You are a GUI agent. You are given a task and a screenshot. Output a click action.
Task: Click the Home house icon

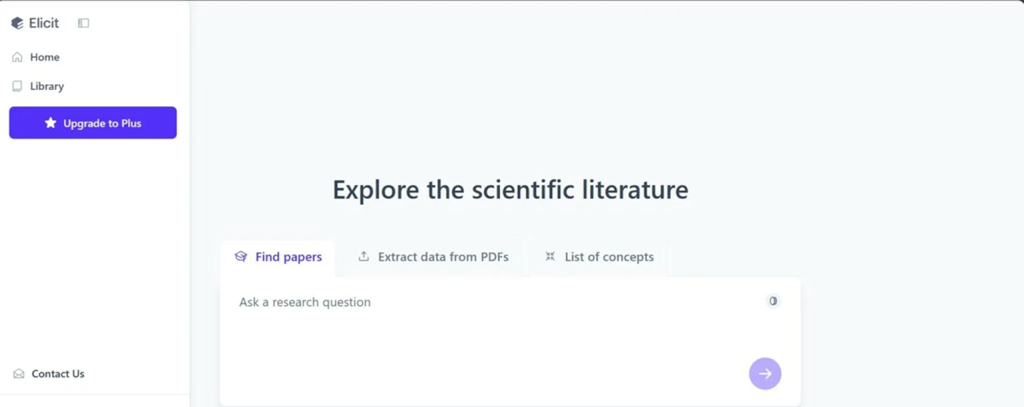[17, 57]
